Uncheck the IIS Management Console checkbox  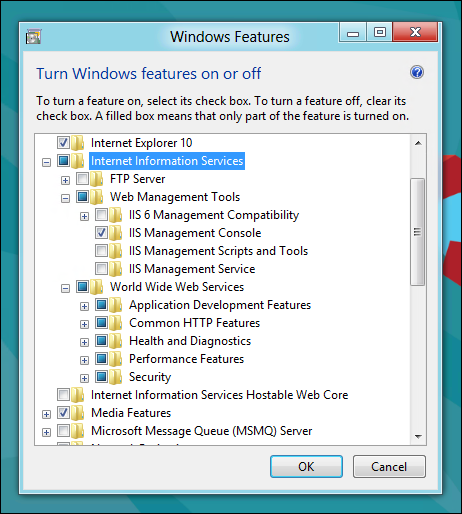(x=101, y=233)
